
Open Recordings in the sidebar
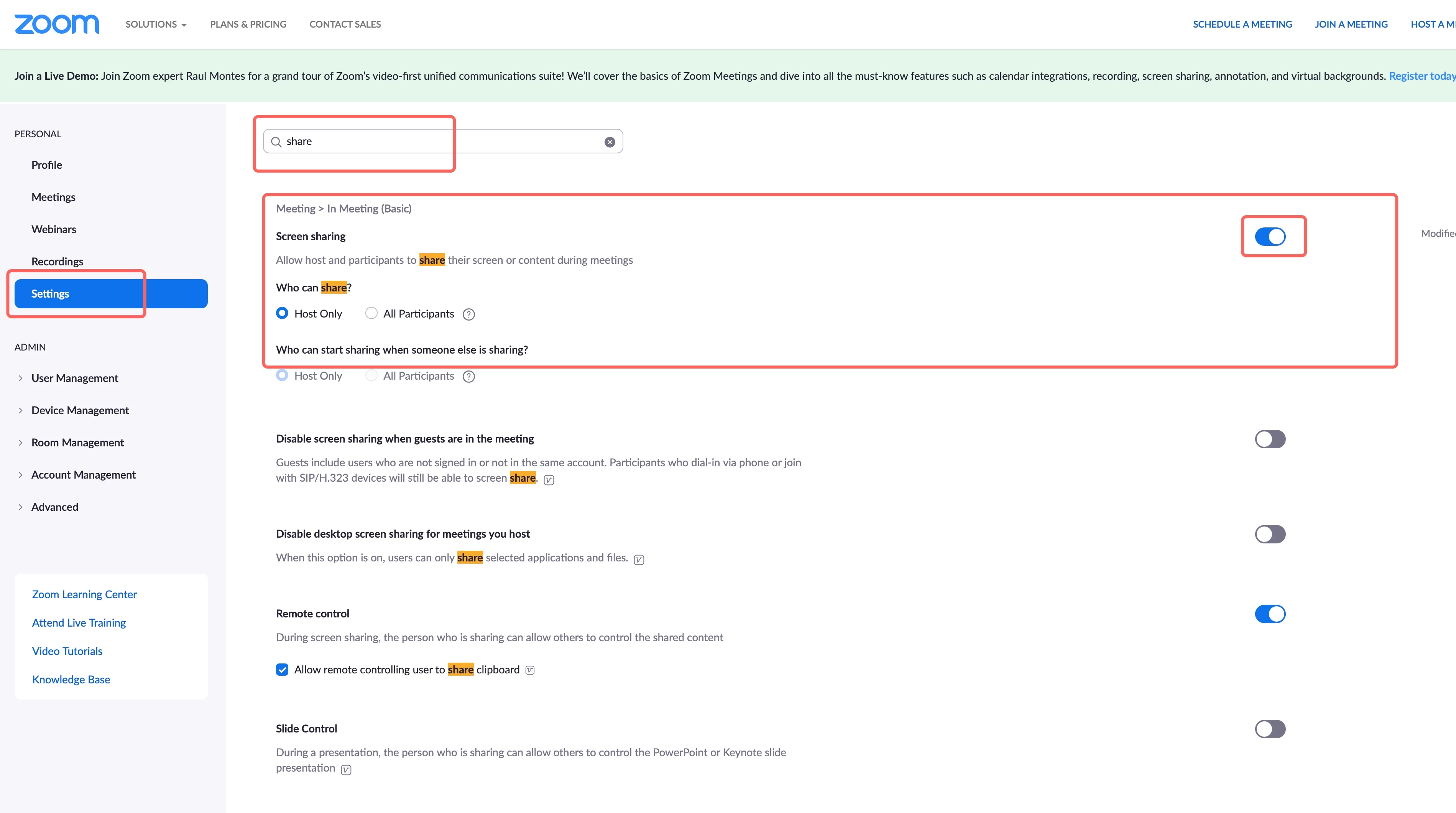pos(57,261)
